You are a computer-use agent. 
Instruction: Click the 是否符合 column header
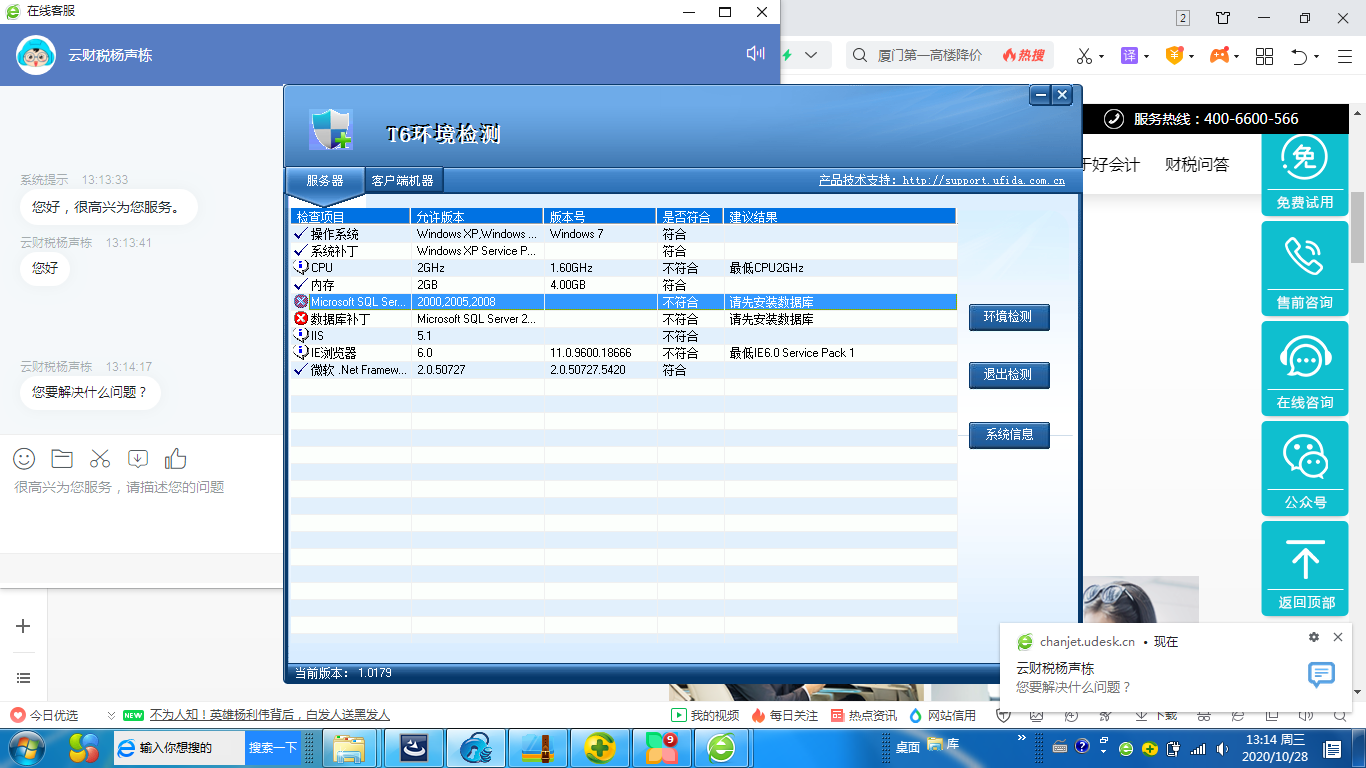(x=690, y=216)
